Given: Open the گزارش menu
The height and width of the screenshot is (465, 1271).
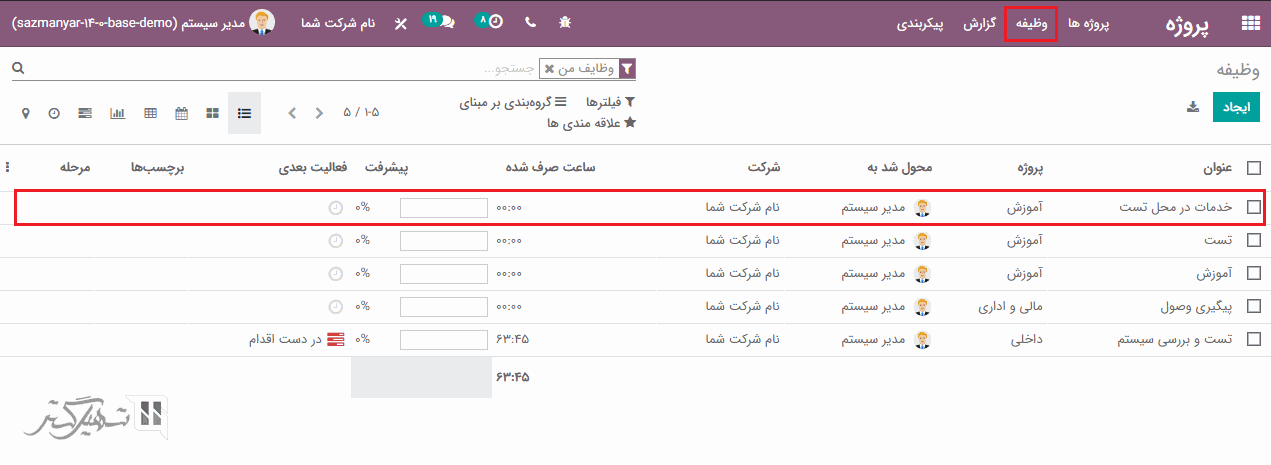Looking at the screenshot, I should coord(978,23).
